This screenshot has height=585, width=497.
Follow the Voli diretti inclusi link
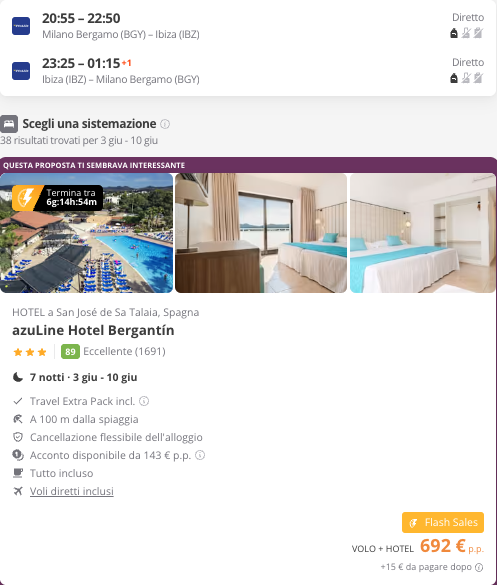pyautogui.click(x=72, y=491)
